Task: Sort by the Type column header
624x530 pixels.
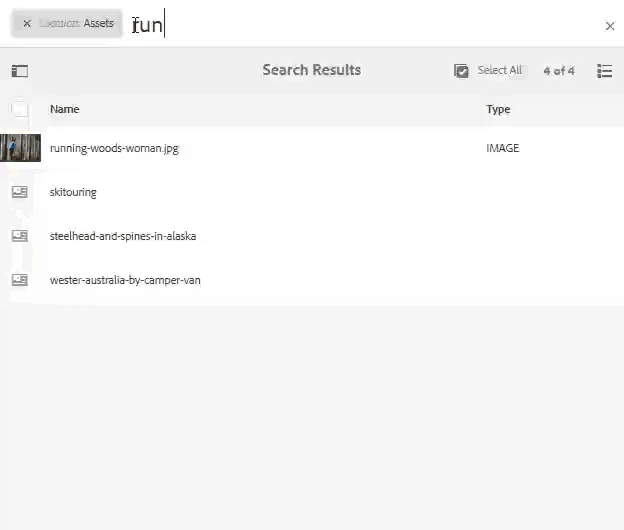Action: [x=498, y=109]
